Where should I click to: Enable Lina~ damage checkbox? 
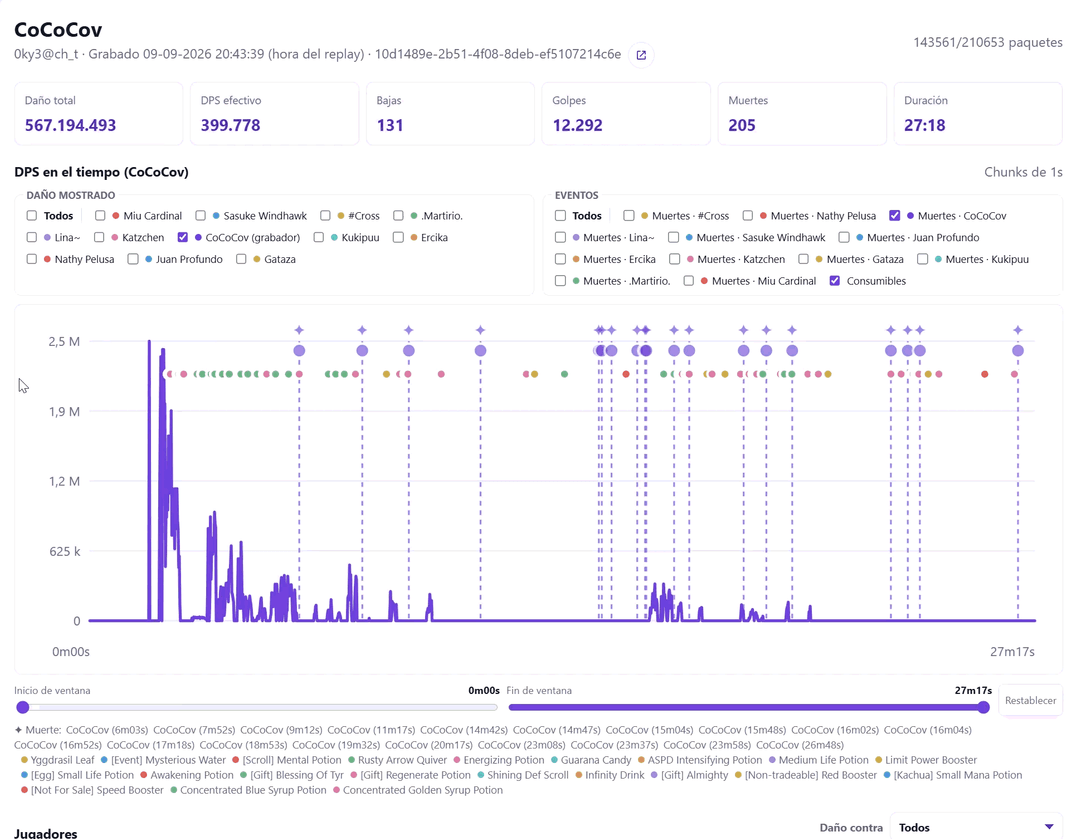(x=31, y=237)
